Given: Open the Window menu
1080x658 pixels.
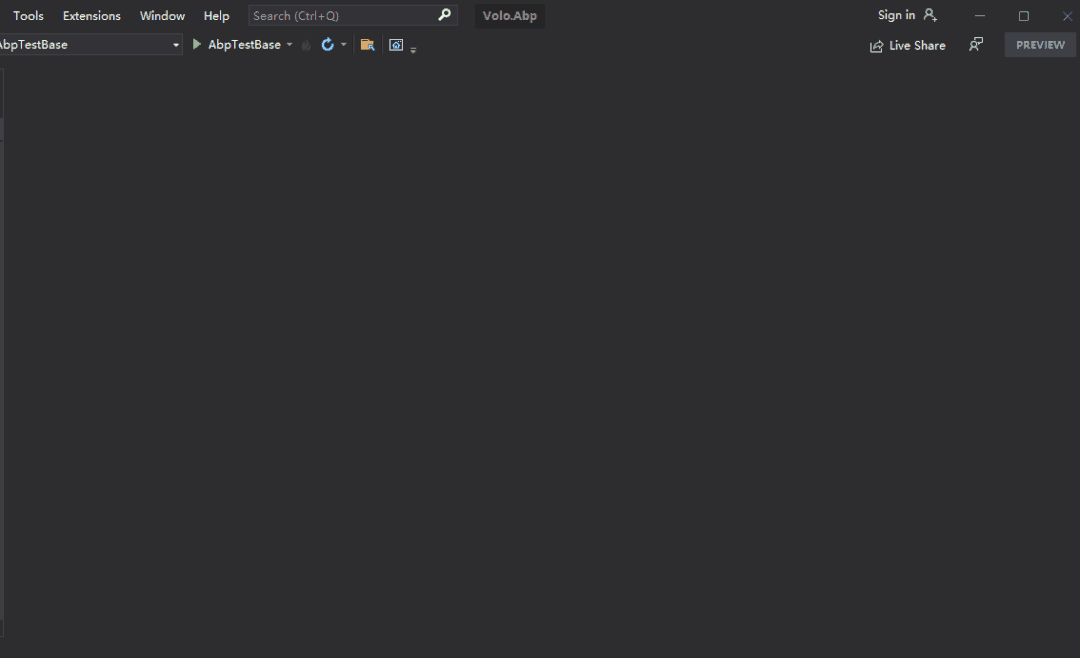Looking at the screenshot, I should (162, 15).
